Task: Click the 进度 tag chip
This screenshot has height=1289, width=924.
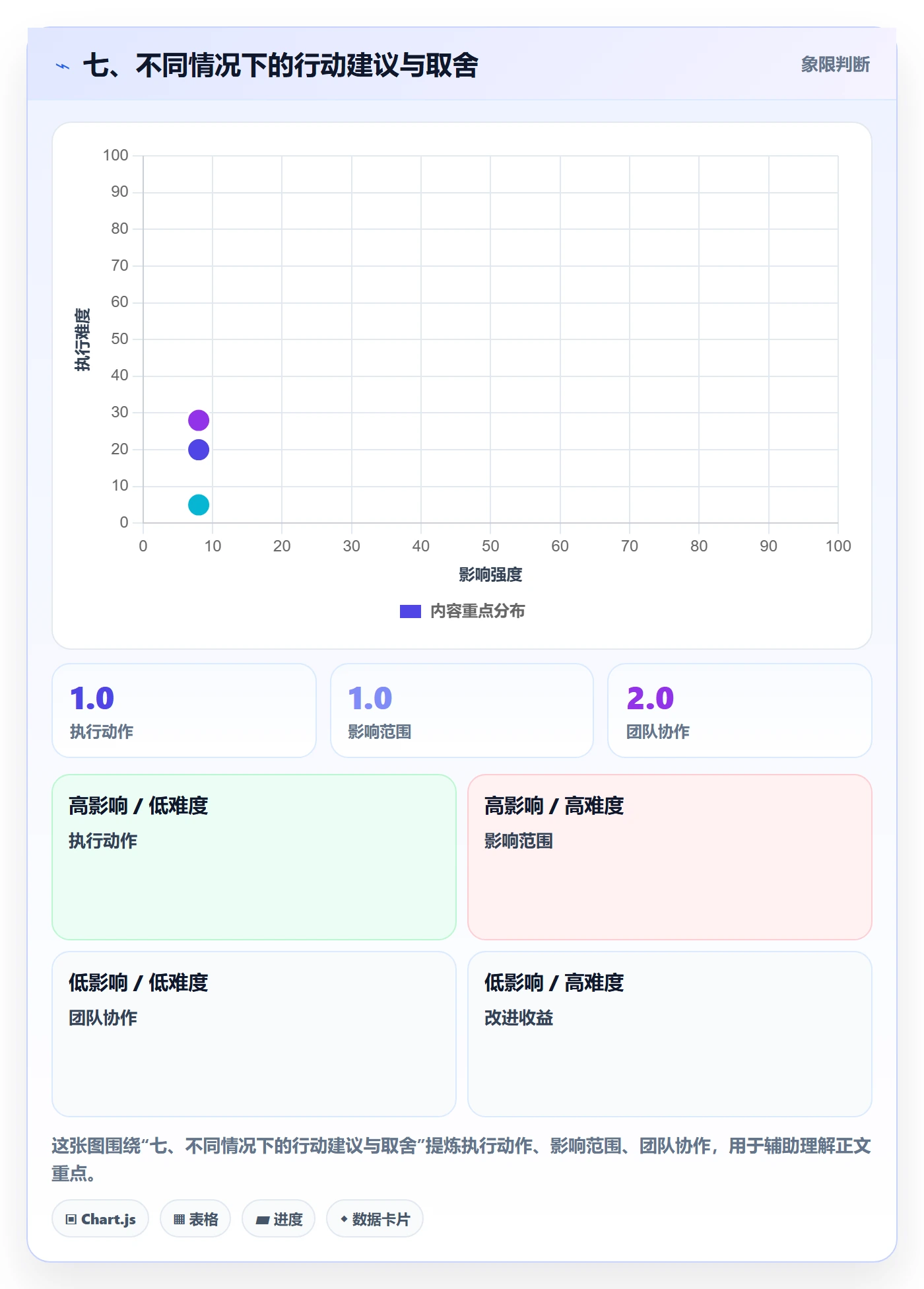Action: coord(279,1219)
